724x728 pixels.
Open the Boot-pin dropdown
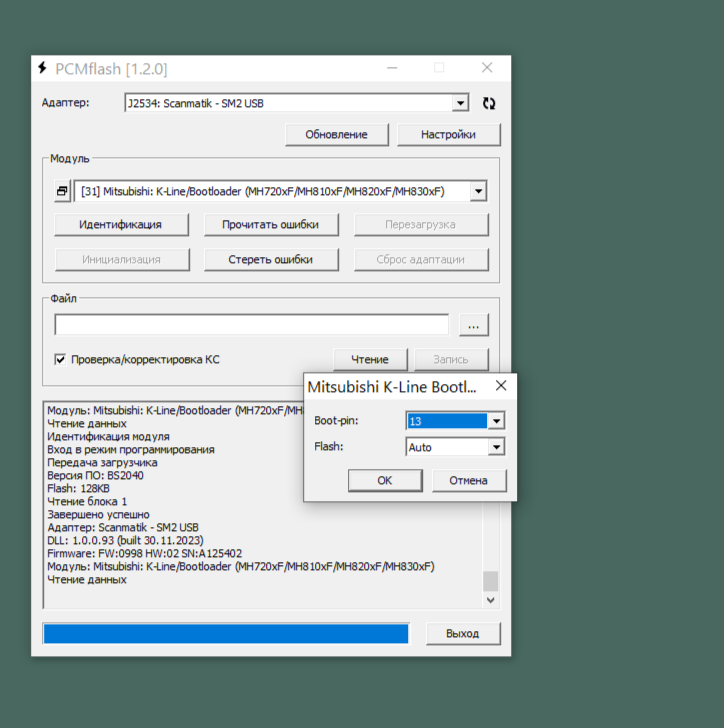coord(496,421)
